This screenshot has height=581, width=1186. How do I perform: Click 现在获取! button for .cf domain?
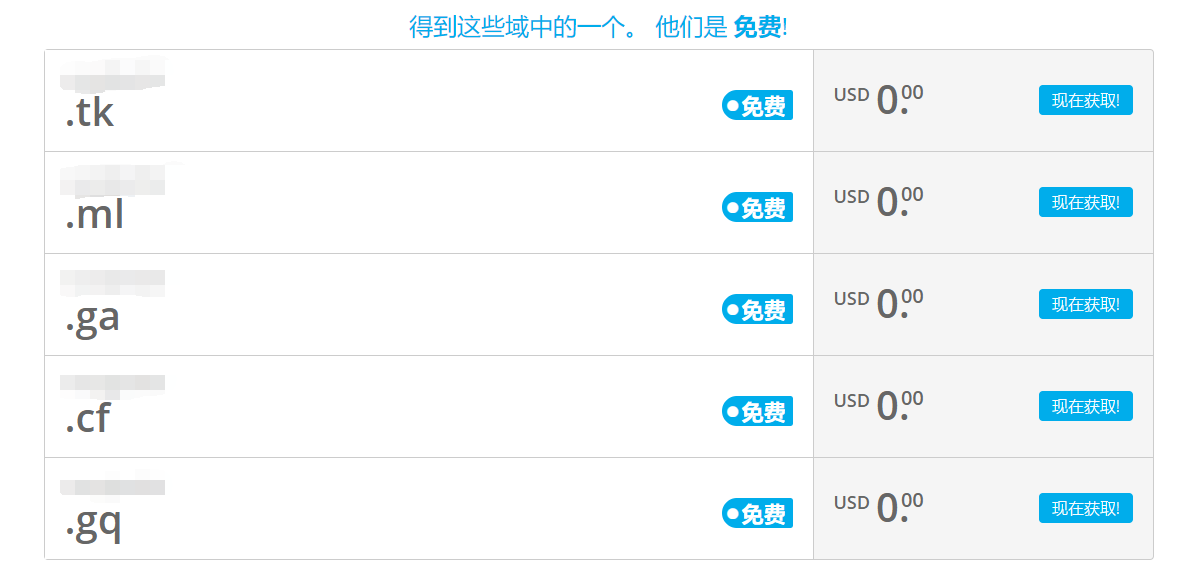[x=1085, y=406]
